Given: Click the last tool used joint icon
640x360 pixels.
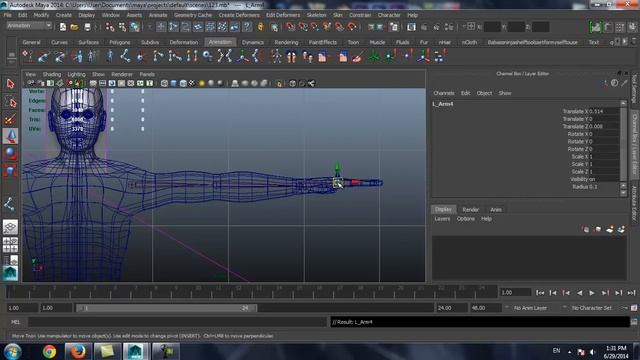Looking at the screenshot, I should (x=9, y=204).
